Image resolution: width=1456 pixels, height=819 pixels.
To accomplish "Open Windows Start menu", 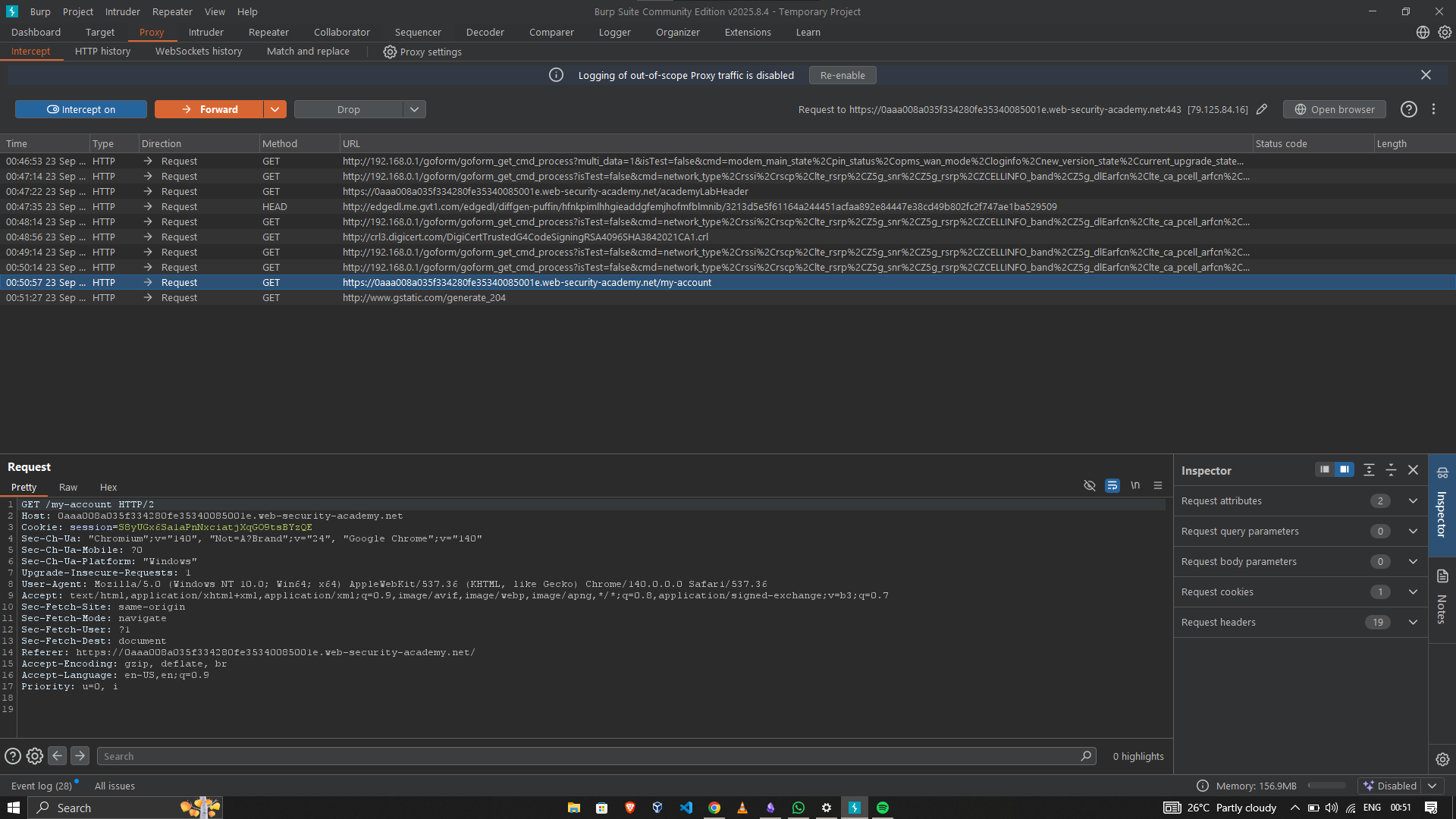I will point(14,808).
